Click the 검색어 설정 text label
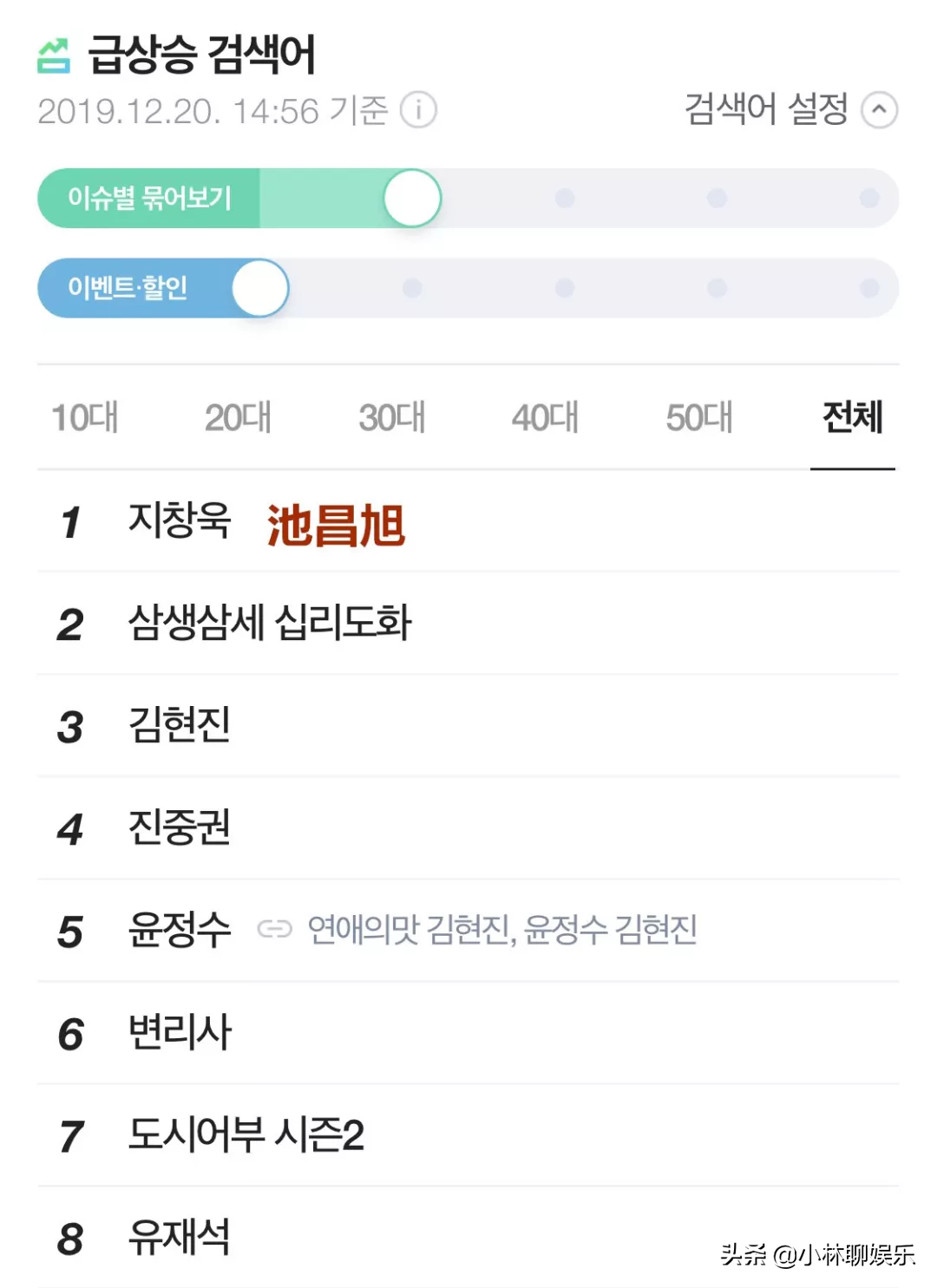 [x=766, y=109]
